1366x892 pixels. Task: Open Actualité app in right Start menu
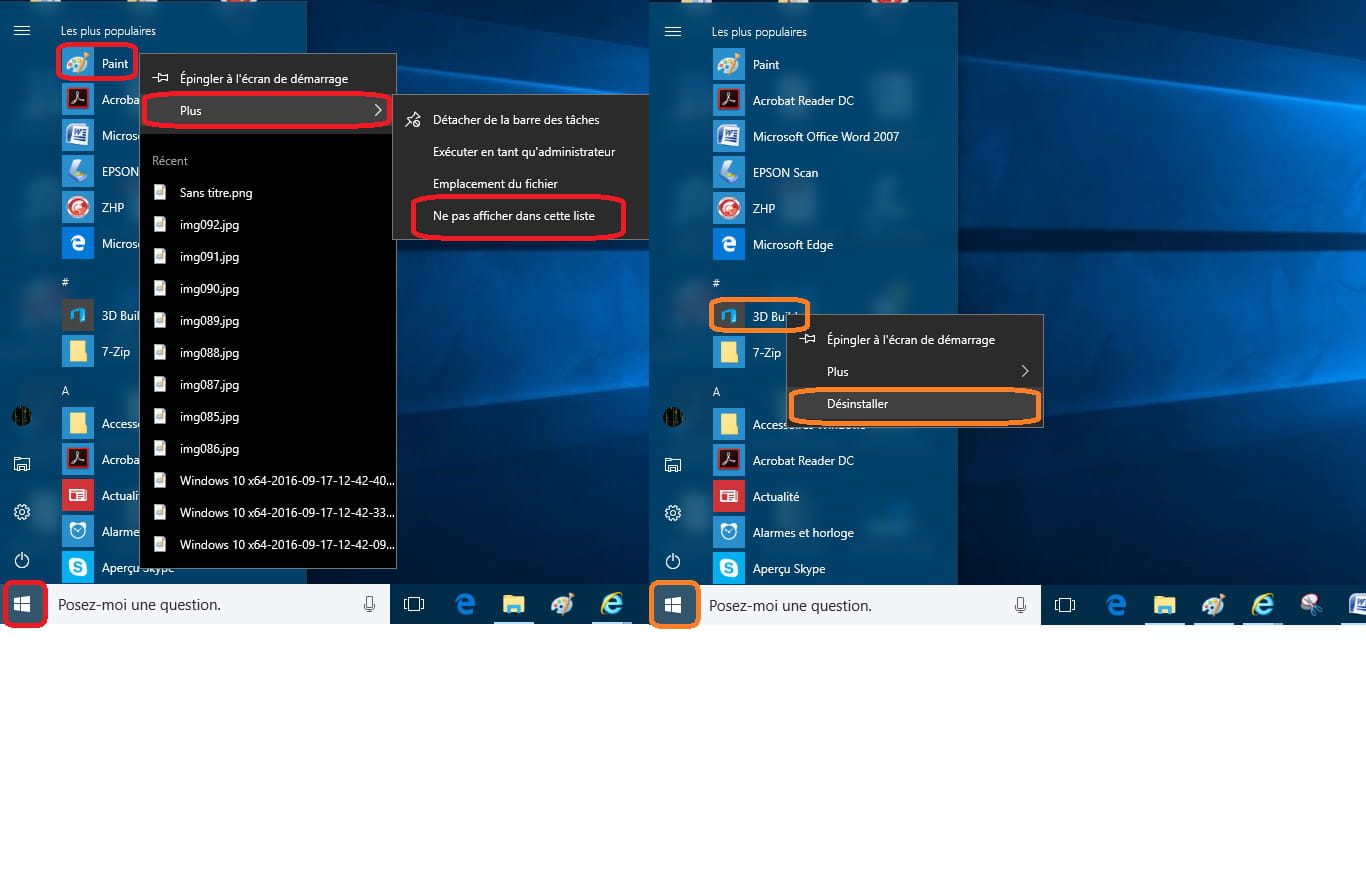(756, 496)
